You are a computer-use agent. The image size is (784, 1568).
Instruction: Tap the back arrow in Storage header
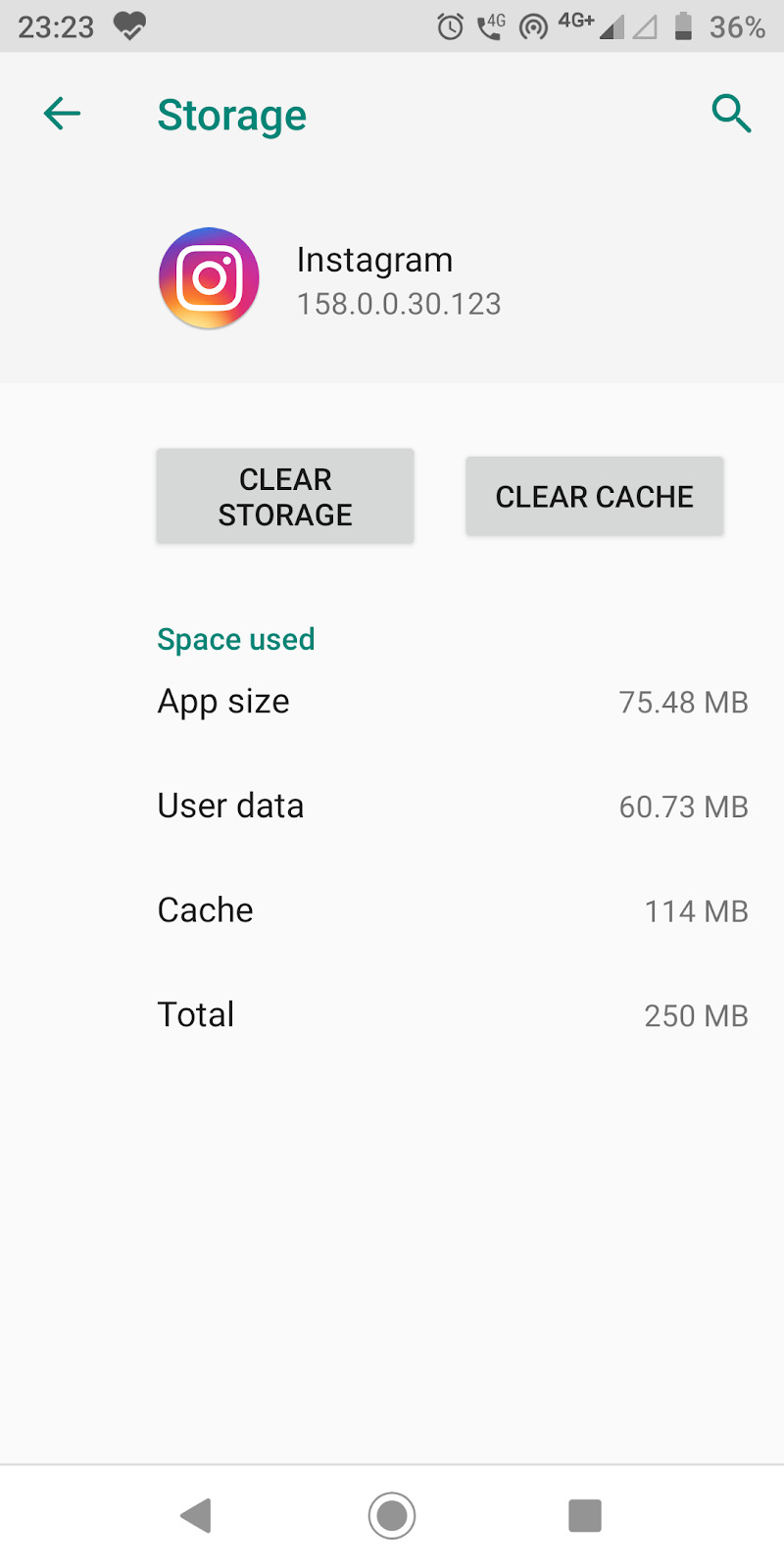point(62,114)
